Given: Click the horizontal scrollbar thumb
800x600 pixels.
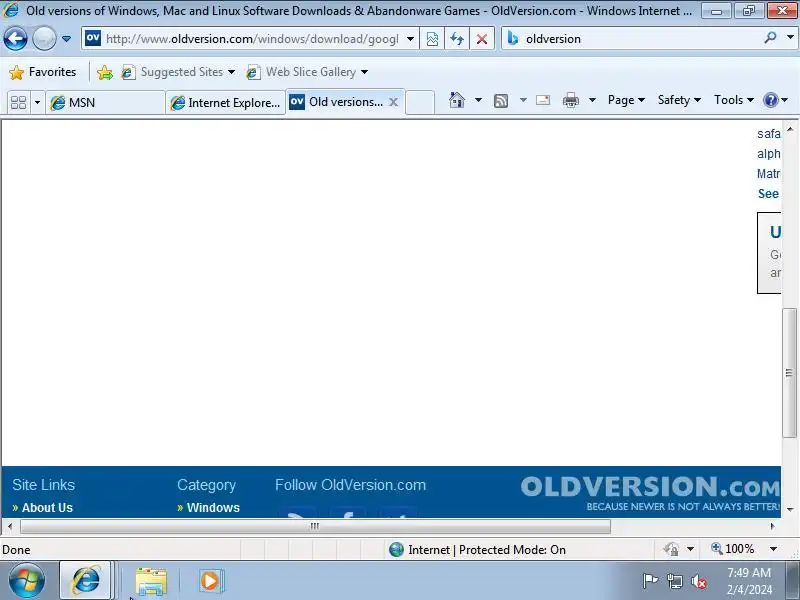Looking at the screenshot, I should (x=315, y=526).
